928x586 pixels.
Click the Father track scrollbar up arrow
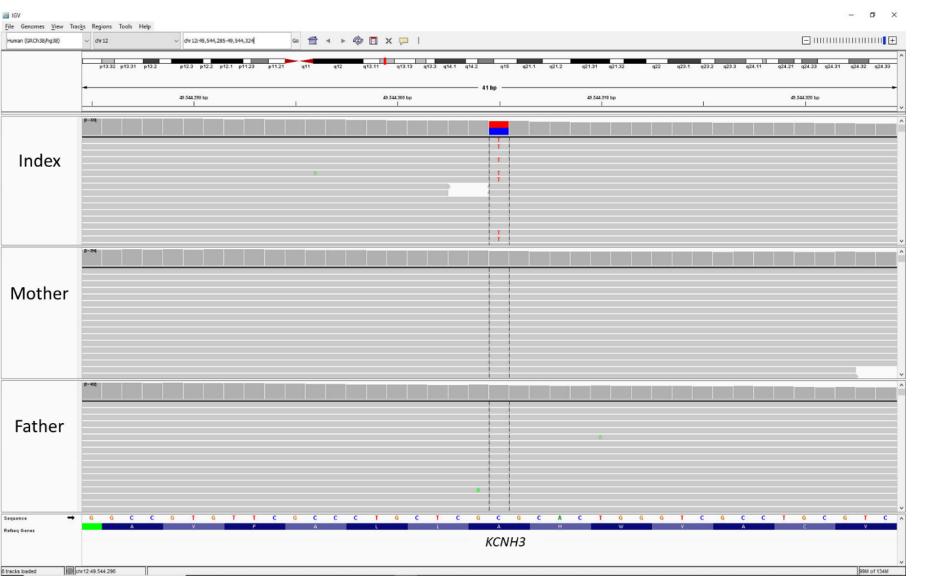pos(901,385)
